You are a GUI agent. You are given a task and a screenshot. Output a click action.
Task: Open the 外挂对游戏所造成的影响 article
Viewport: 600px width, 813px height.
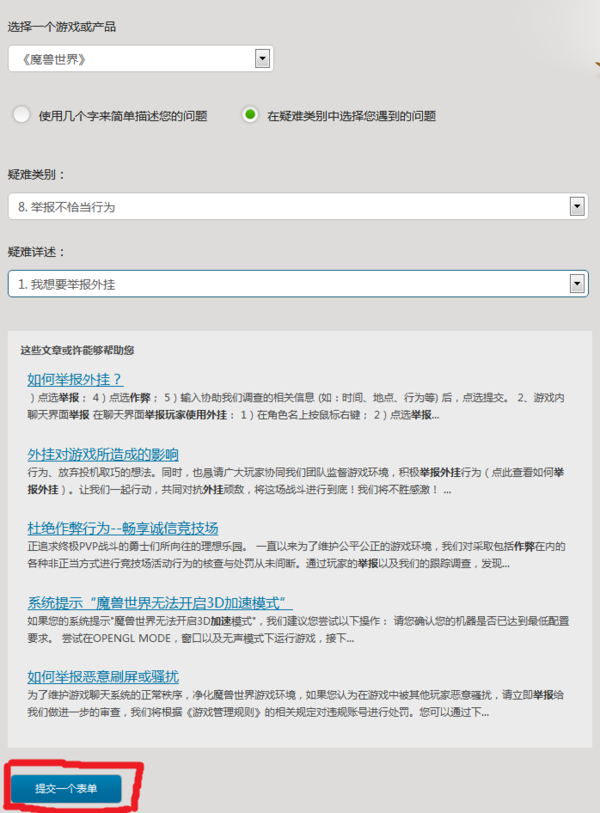click(103, 455)
